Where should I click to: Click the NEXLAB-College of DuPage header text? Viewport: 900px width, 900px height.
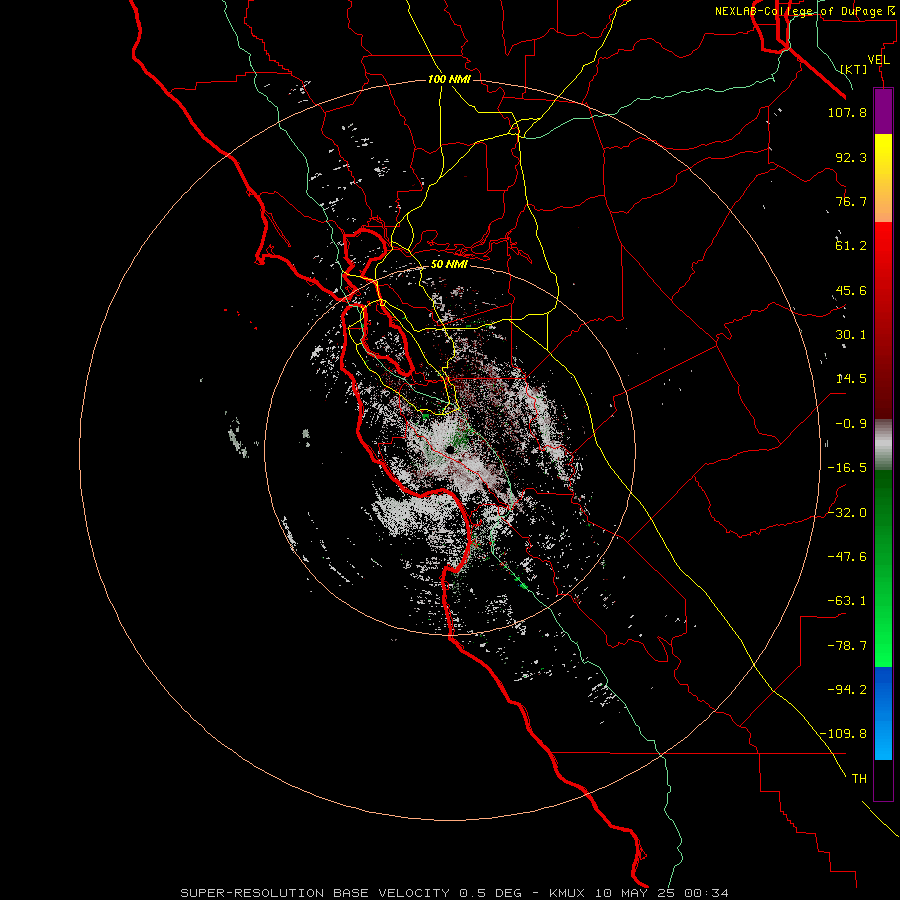coord(804,11)
